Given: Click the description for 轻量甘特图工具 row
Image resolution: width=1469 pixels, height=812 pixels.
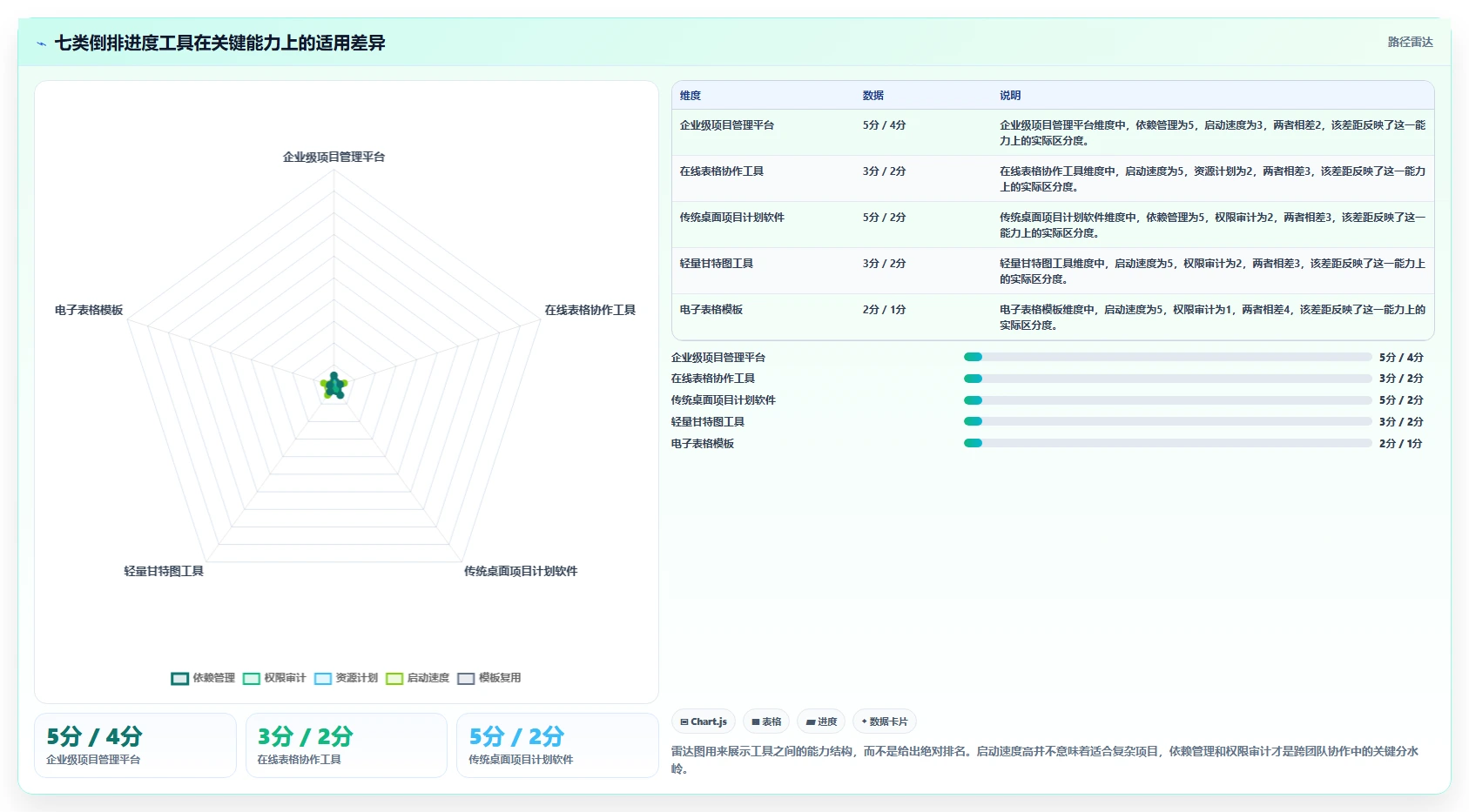Looking at the screenshot, I should (x=1212, y=271).
